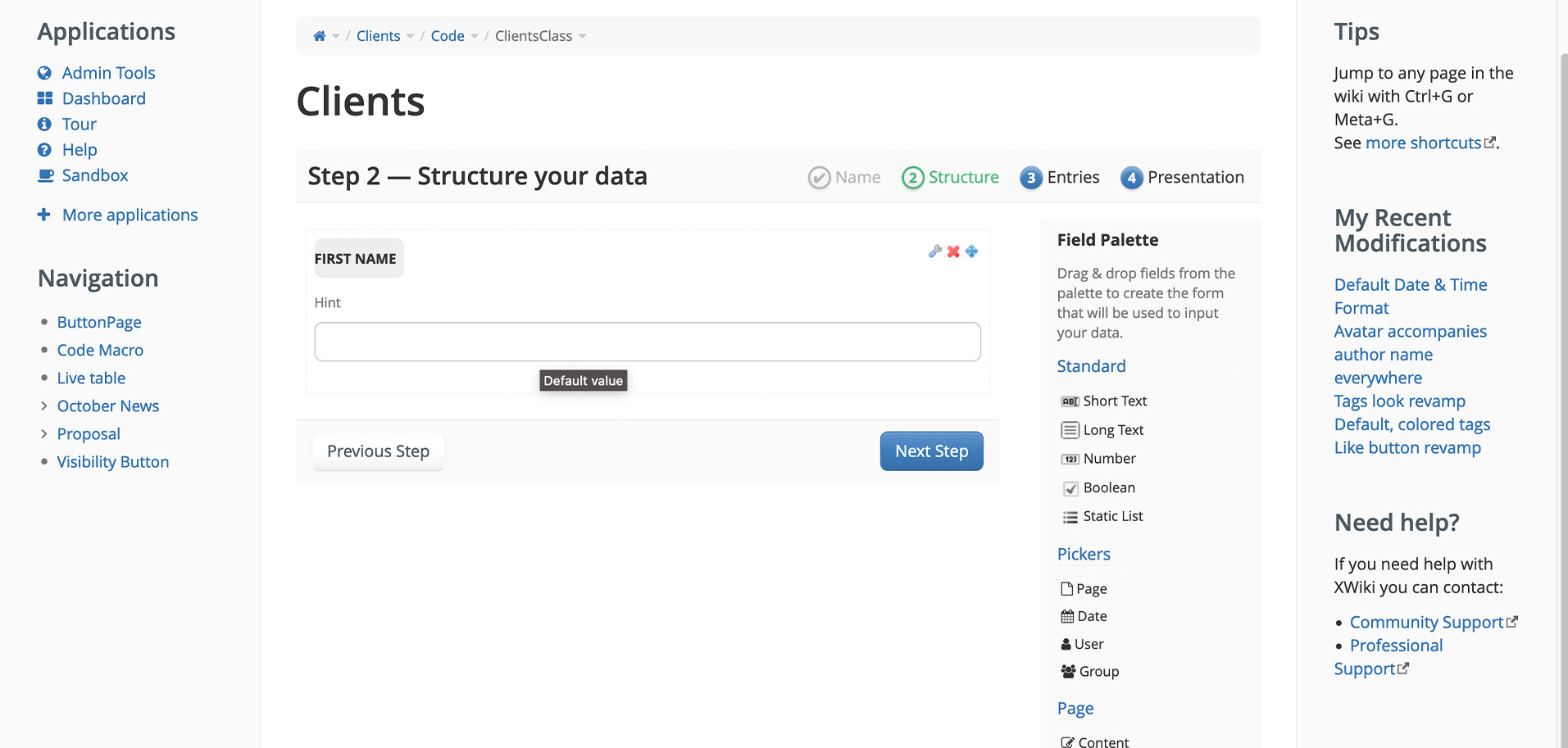The image size is (1568, 748).
Task: Delete the First Name field
Action: click(953, 252)
